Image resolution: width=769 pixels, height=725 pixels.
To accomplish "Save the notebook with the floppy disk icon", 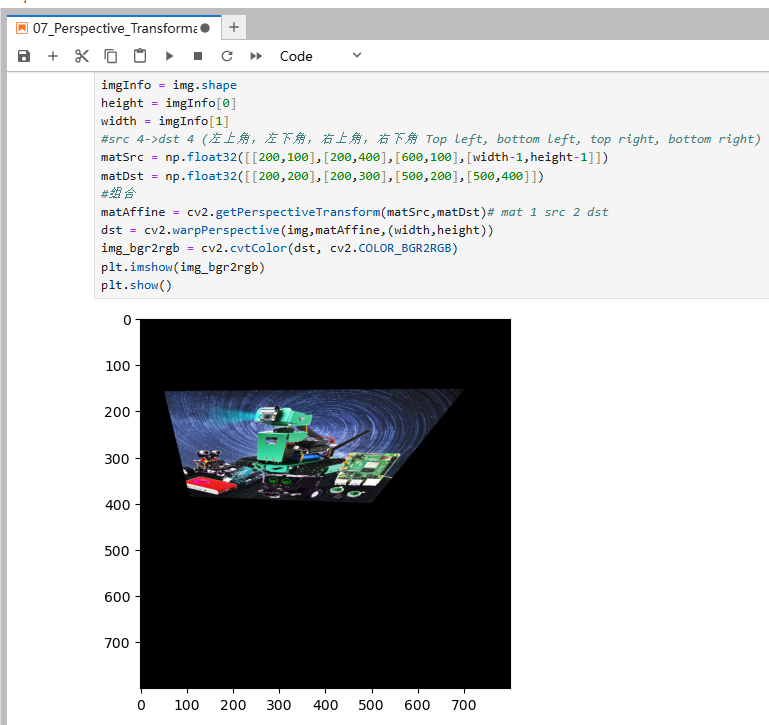I will (24, 56).
